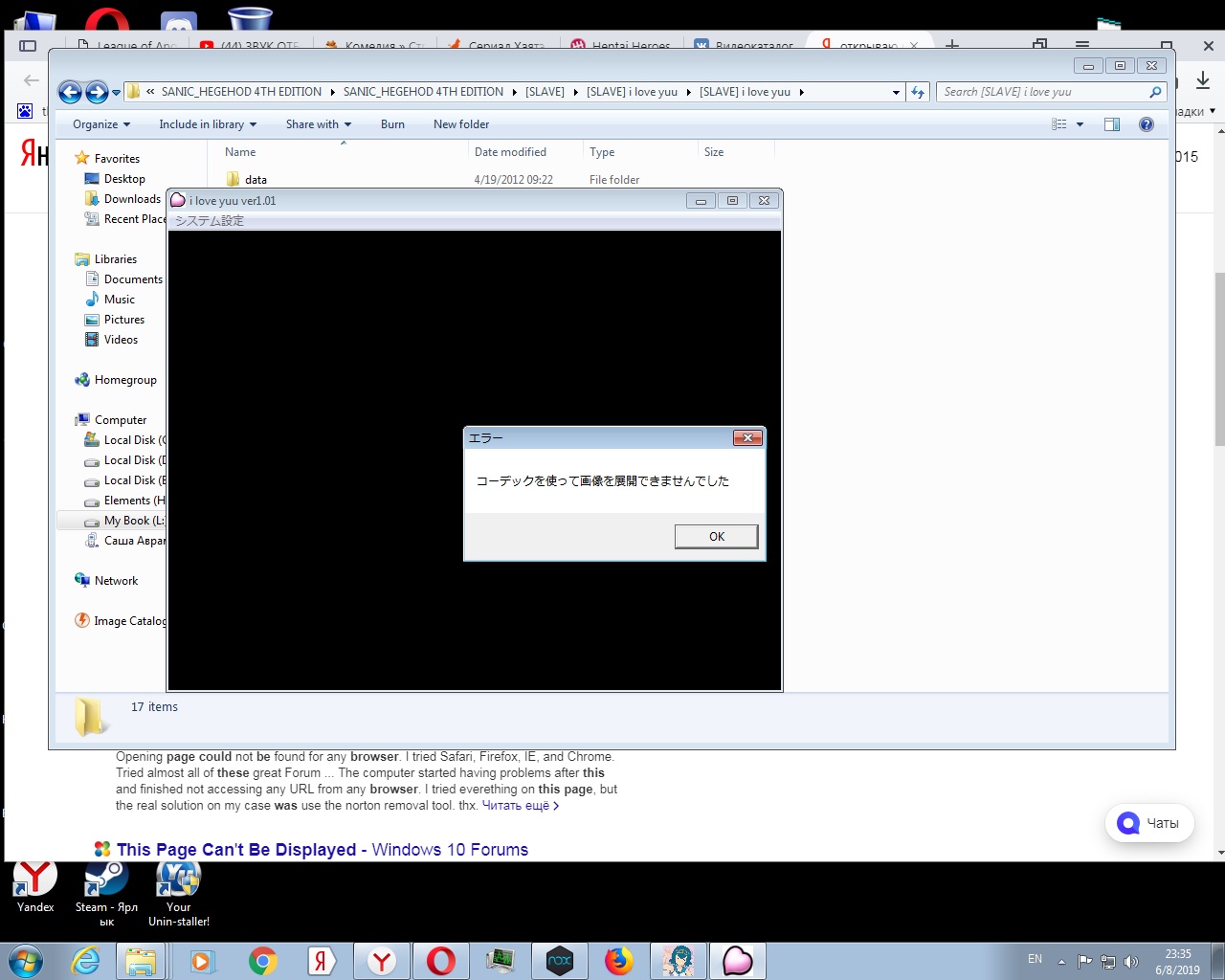
Task: Click OK in the error dialog
Action: coord(716,536)
